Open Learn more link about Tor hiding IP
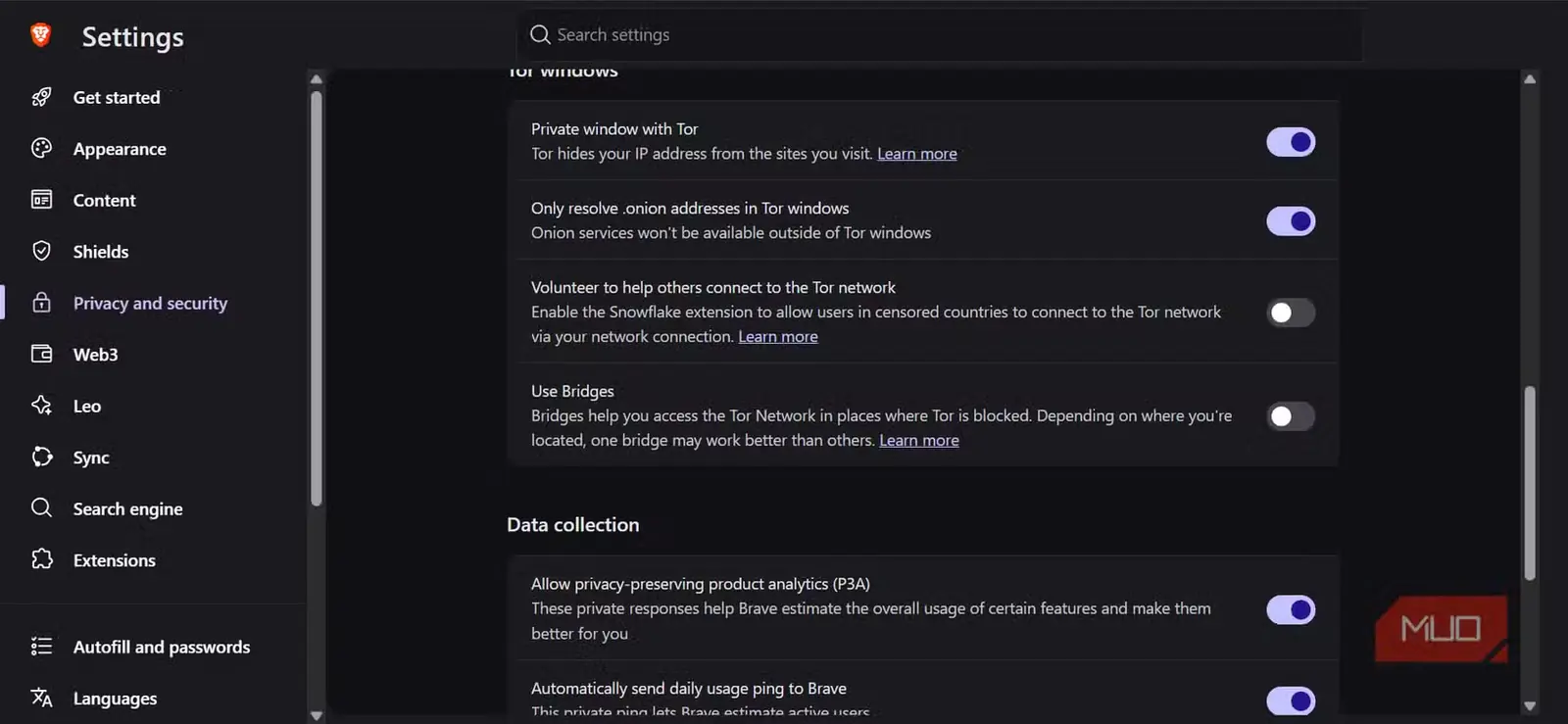This screenshot has width=1568, height=724. (916, 154)
